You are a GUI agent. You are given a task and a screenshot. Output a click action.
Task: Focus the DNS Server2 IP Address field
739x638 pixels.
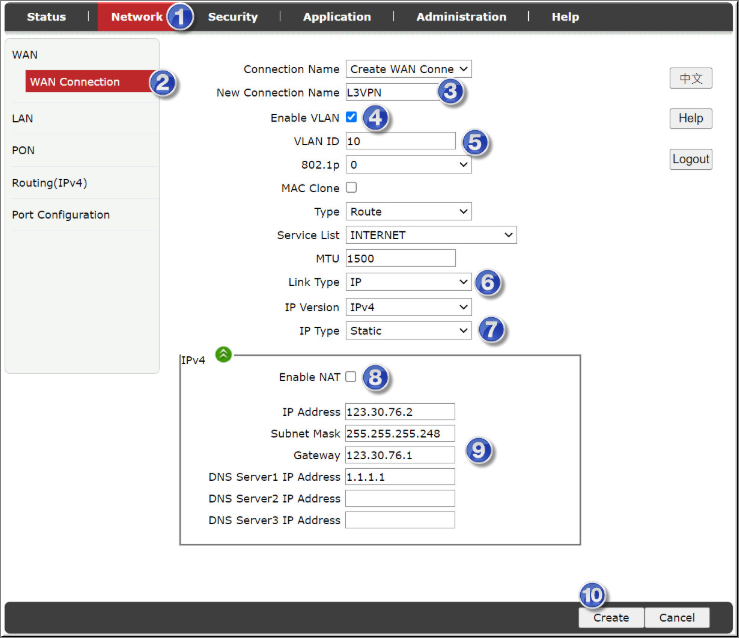click(400, 499)
